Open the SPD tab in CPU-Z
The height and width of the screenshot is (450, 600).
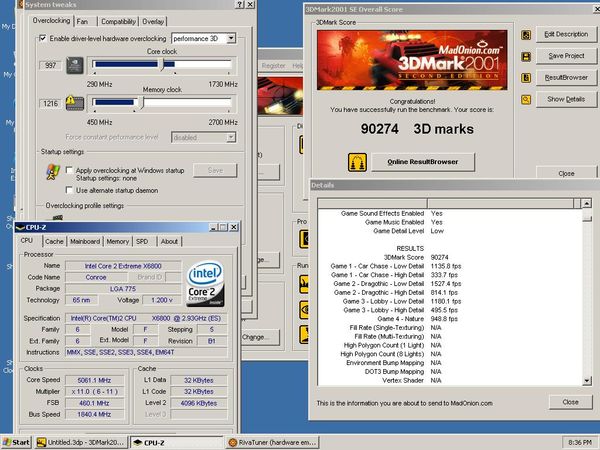pos(142,241)
